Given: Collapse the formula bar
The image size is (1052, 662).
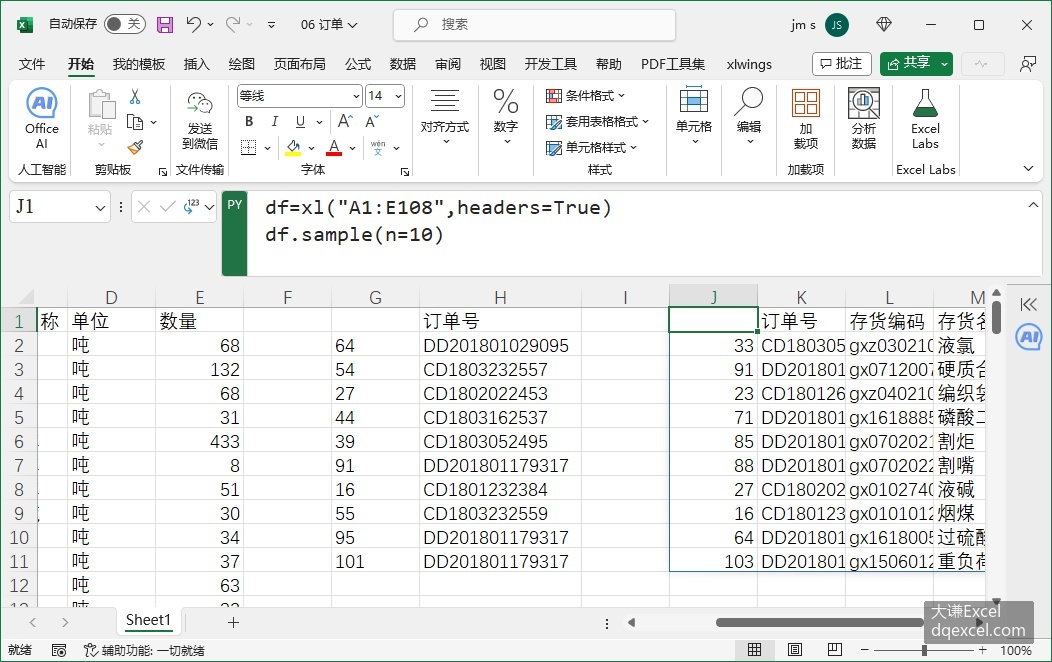Looking at the screenshot, I should [x=1033, y=205].
